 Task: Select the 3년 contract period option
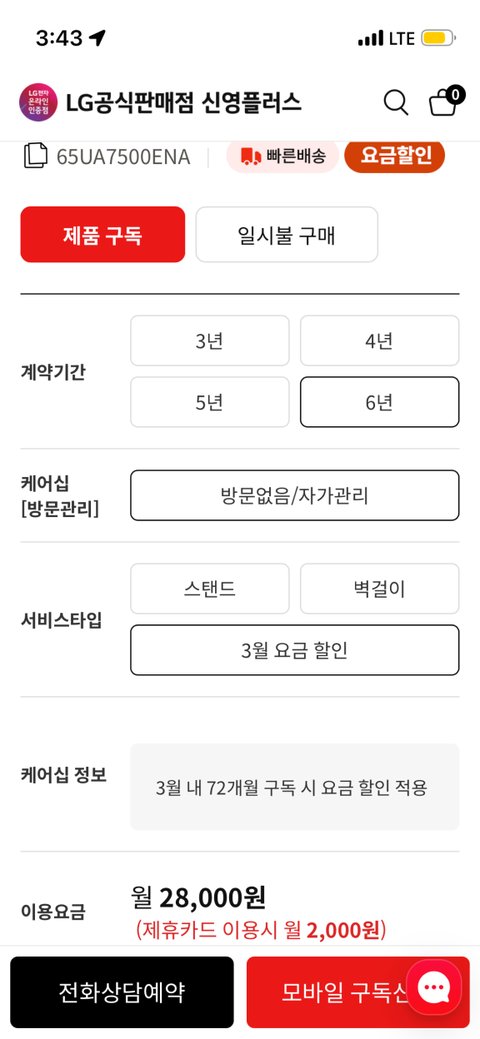(210, 341)
